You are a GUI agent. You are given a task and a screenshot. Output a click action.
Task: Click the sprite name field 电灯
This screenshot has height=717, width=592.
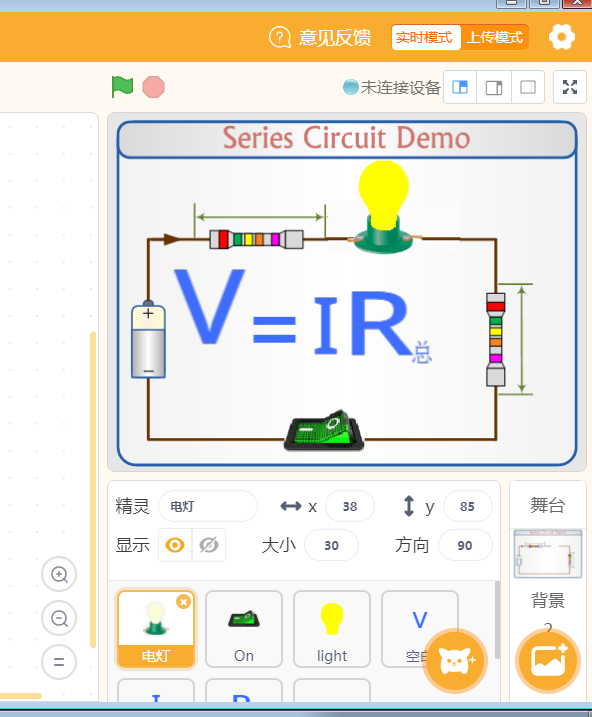pos(208,506)
